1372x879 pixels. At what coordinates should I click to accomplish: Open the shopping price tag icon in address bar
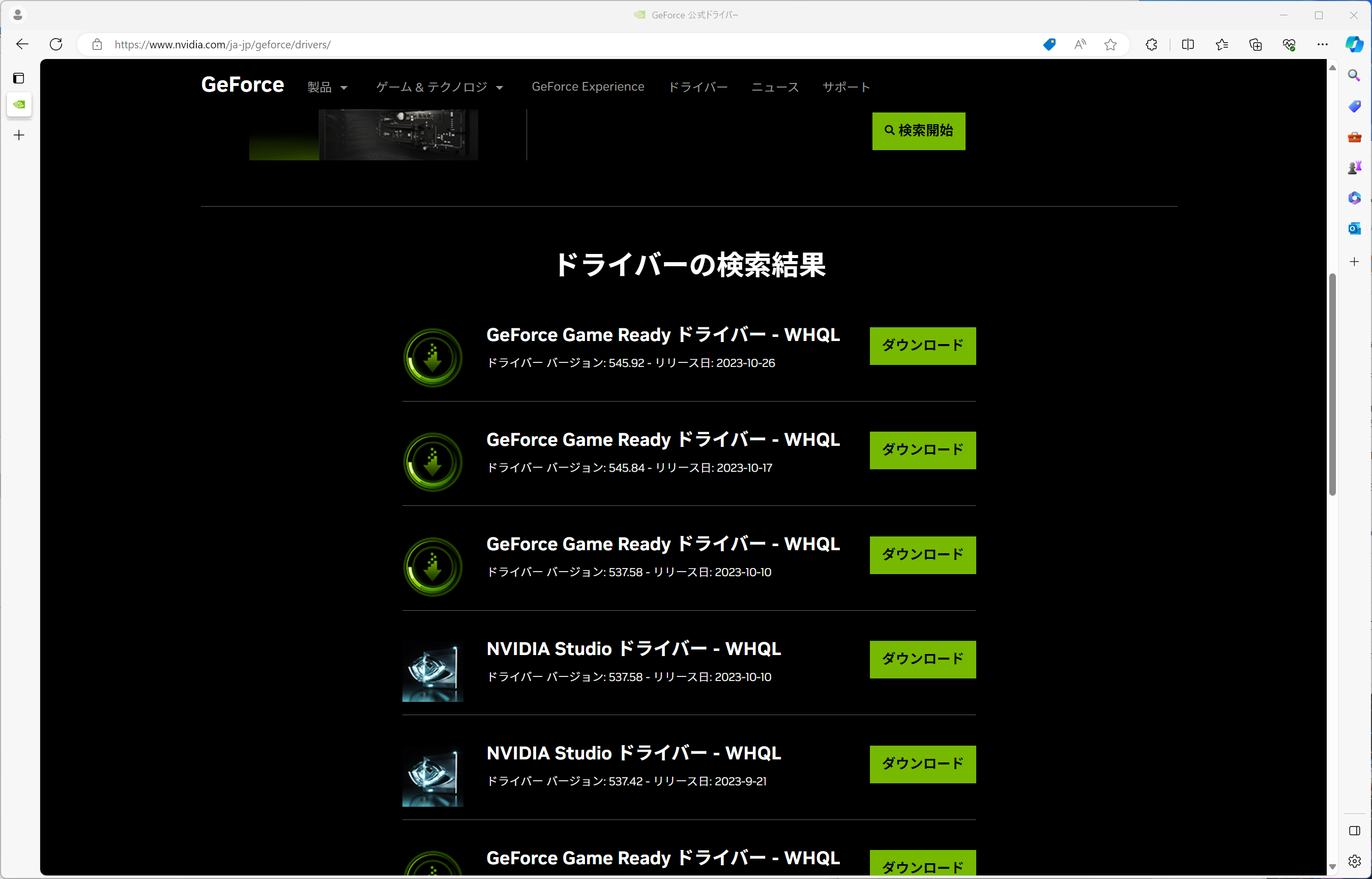point(1049,44)
